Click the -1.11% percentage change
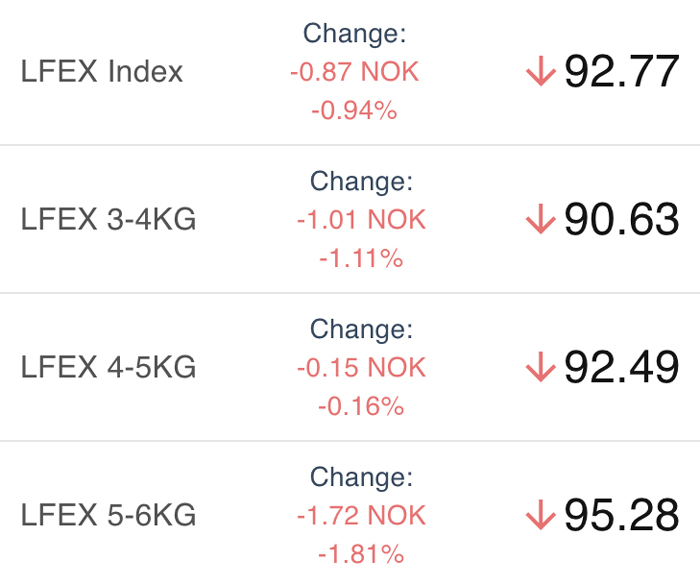The height and width of the screenshot is (585, 700). click(x=361, y=258)
